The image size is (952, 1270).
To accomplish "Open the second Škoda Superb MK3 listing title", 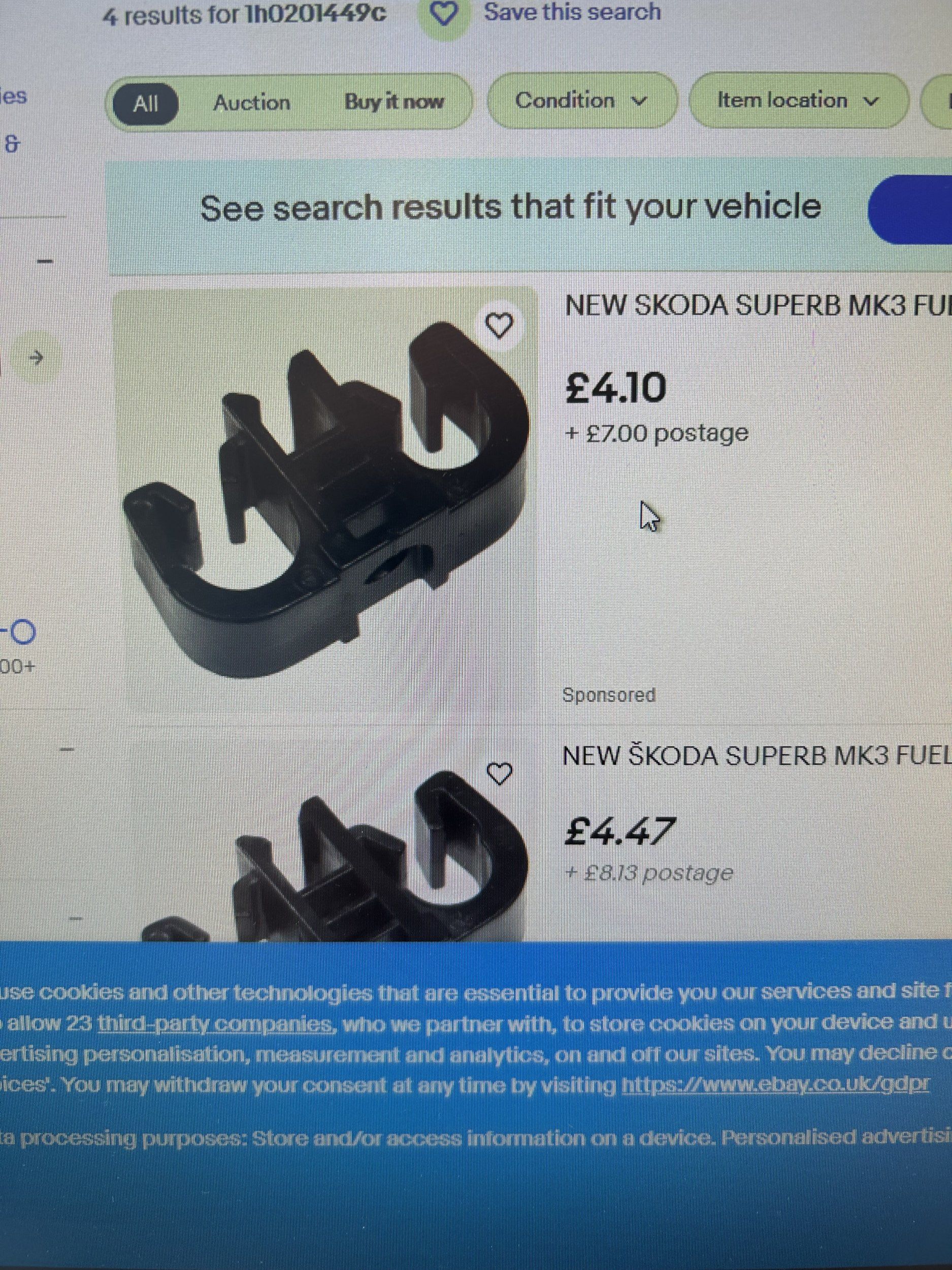I will (757, 755).
